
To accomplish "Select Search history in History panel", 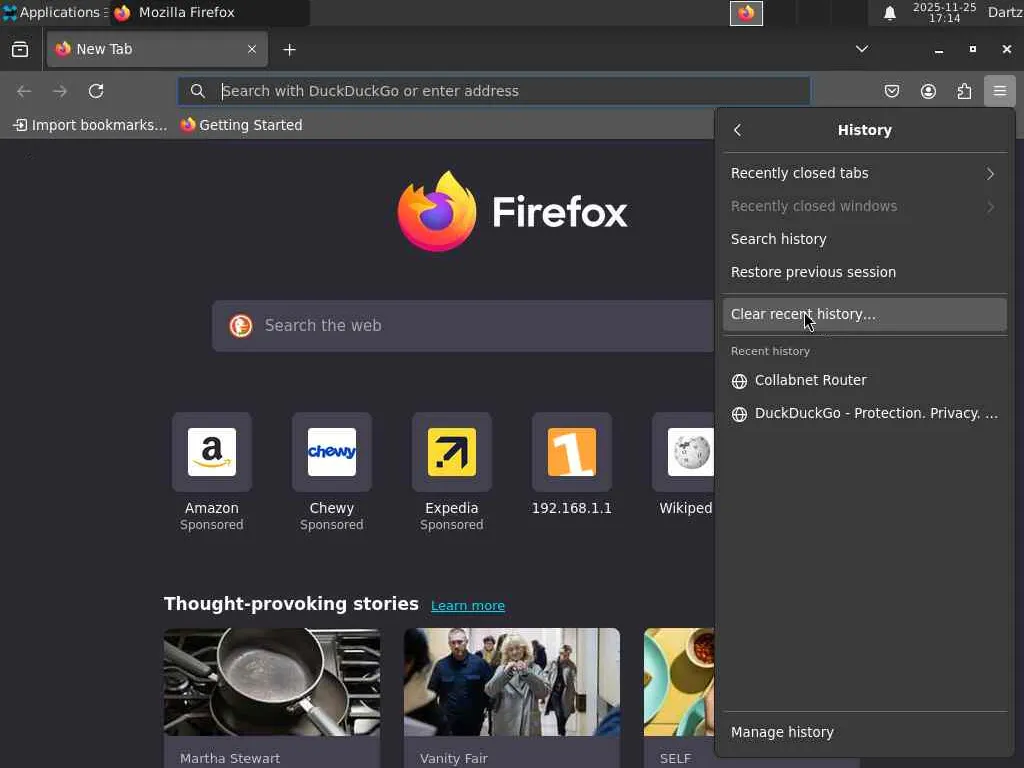I will (x=865, y=239).
